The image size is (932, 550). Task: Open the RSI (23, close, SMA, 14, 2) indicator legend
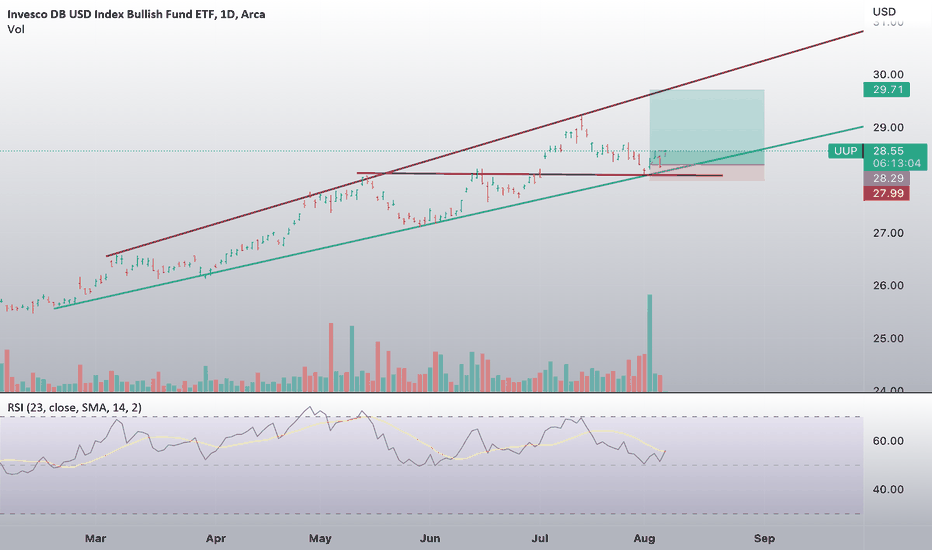(74, 407)
